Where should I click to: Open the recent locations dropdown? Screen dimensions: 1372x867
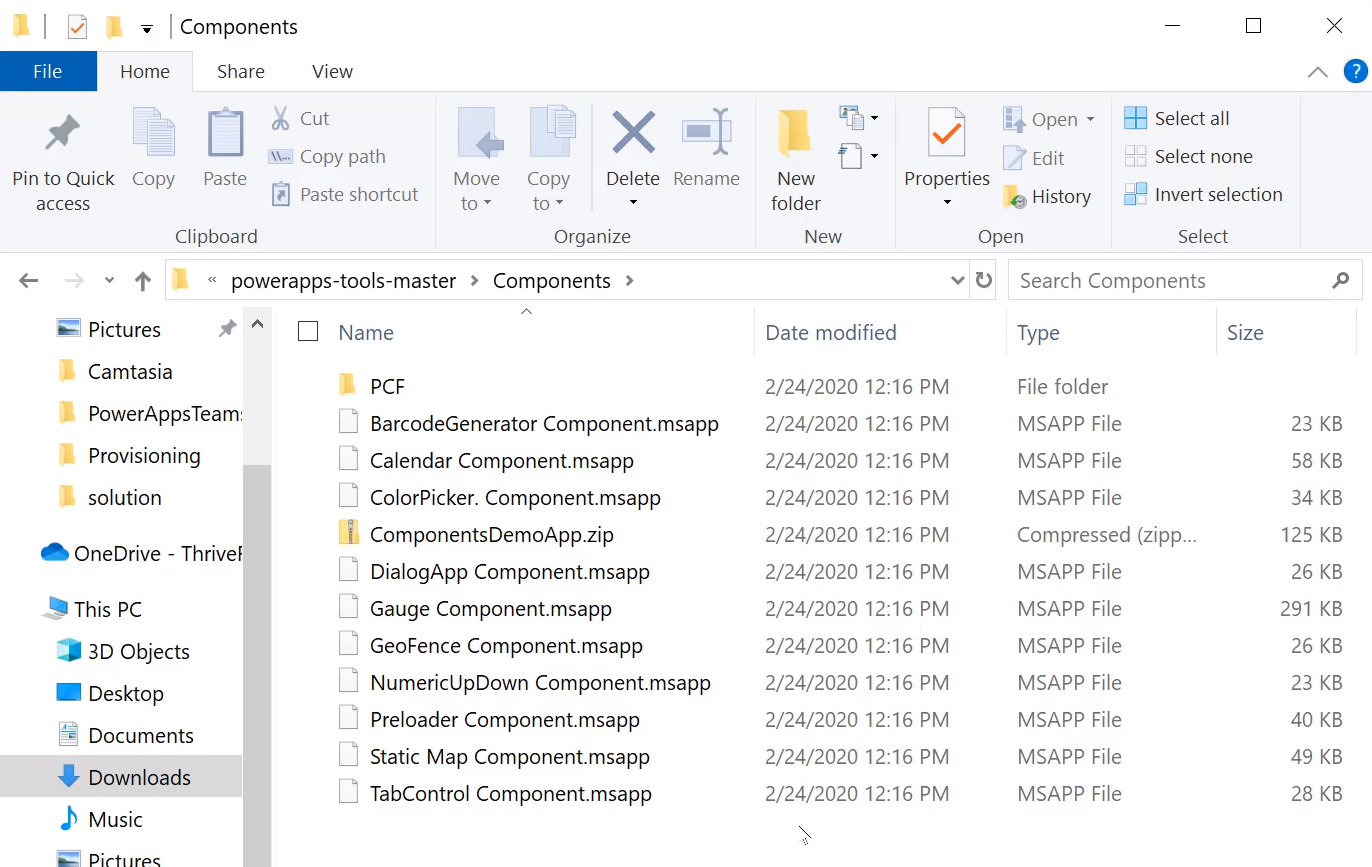coord(110,281)
